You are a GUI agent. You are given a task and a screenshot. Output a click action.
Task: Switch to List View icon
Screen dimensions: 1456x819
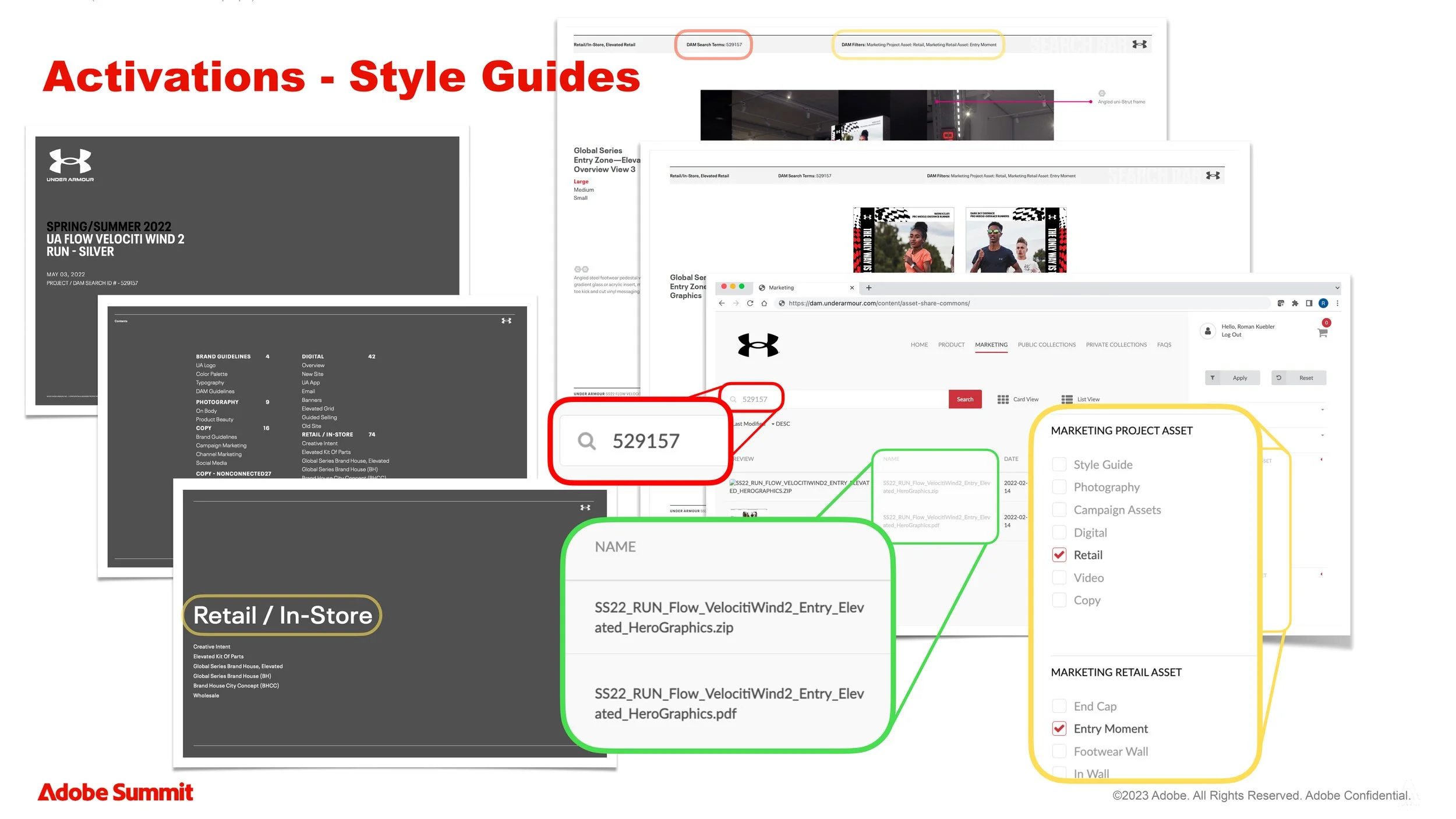1067,400
